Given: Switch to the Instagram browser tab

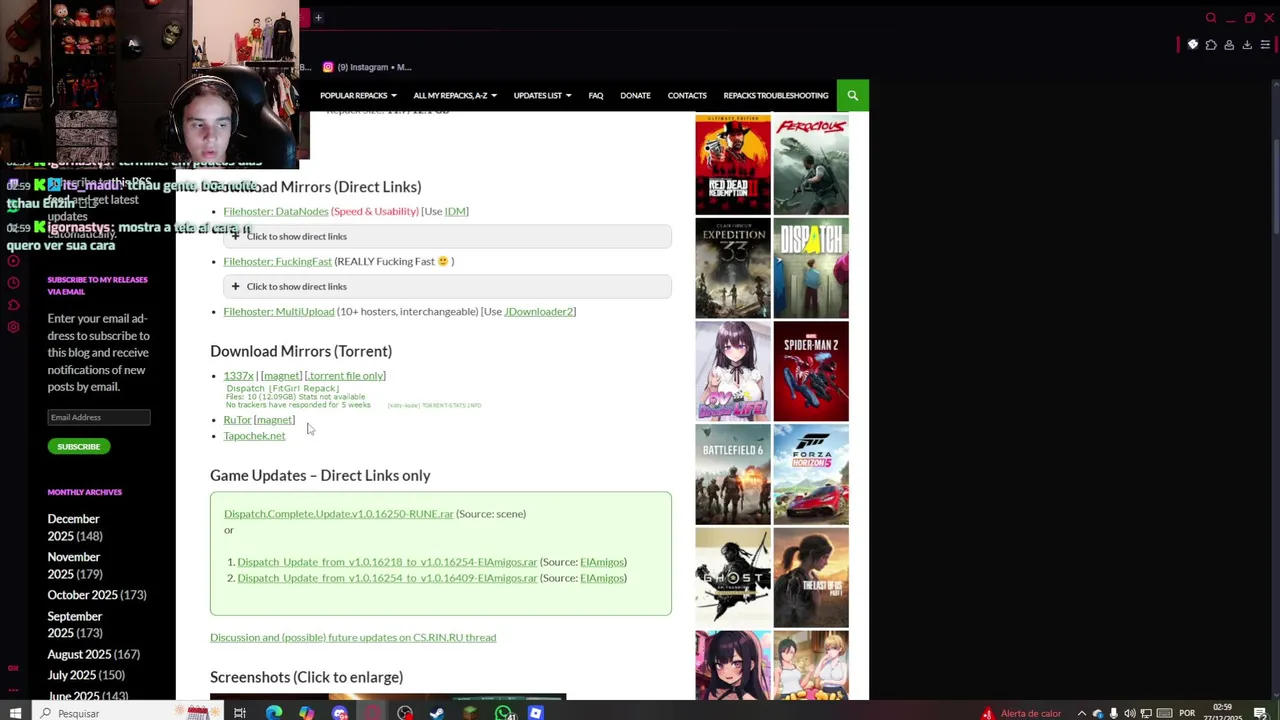Looking at the screenshot, I should tap(366, 67).
